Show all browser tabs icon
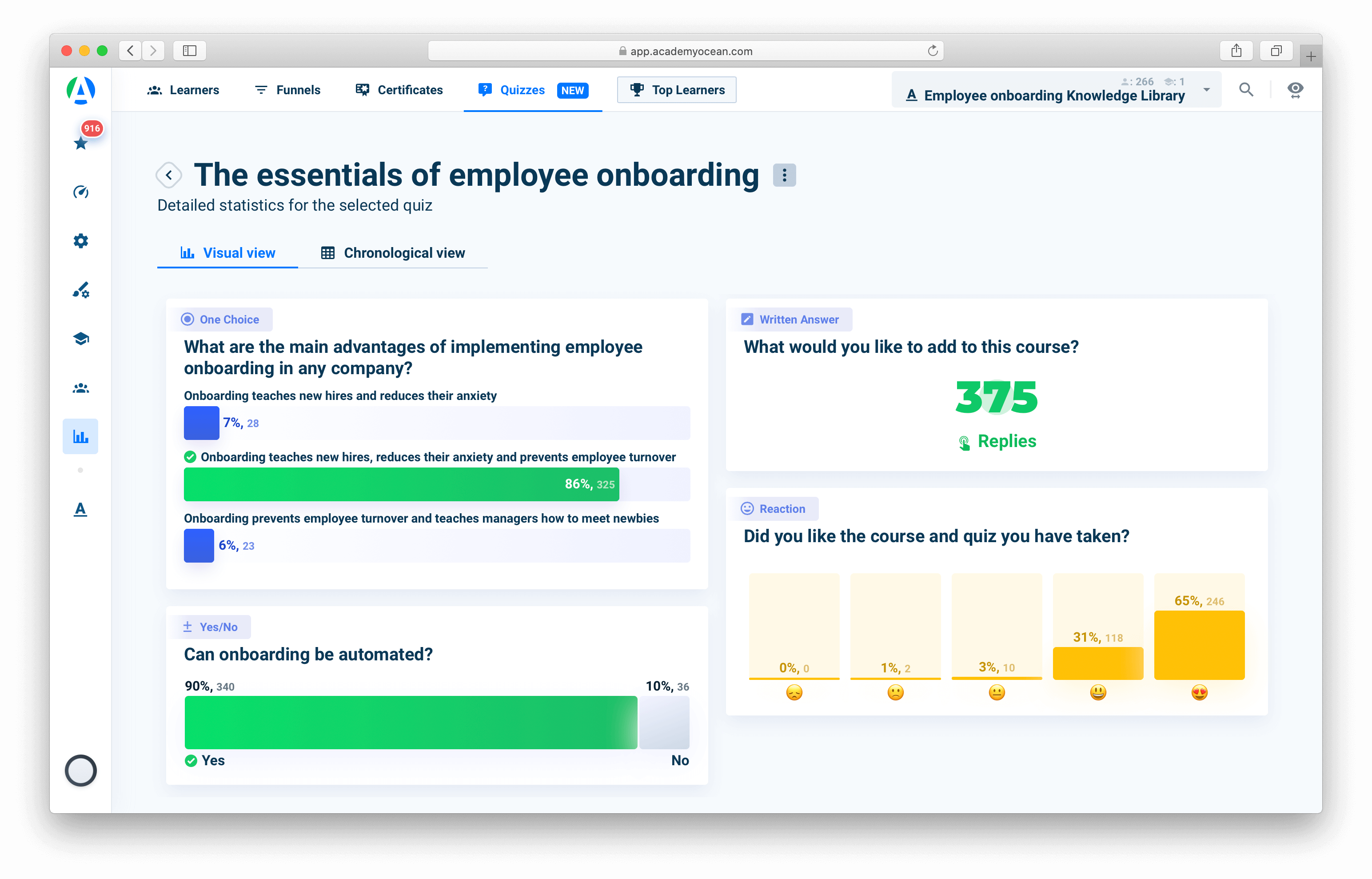The image size is (1372, 879). point(1276,51)
